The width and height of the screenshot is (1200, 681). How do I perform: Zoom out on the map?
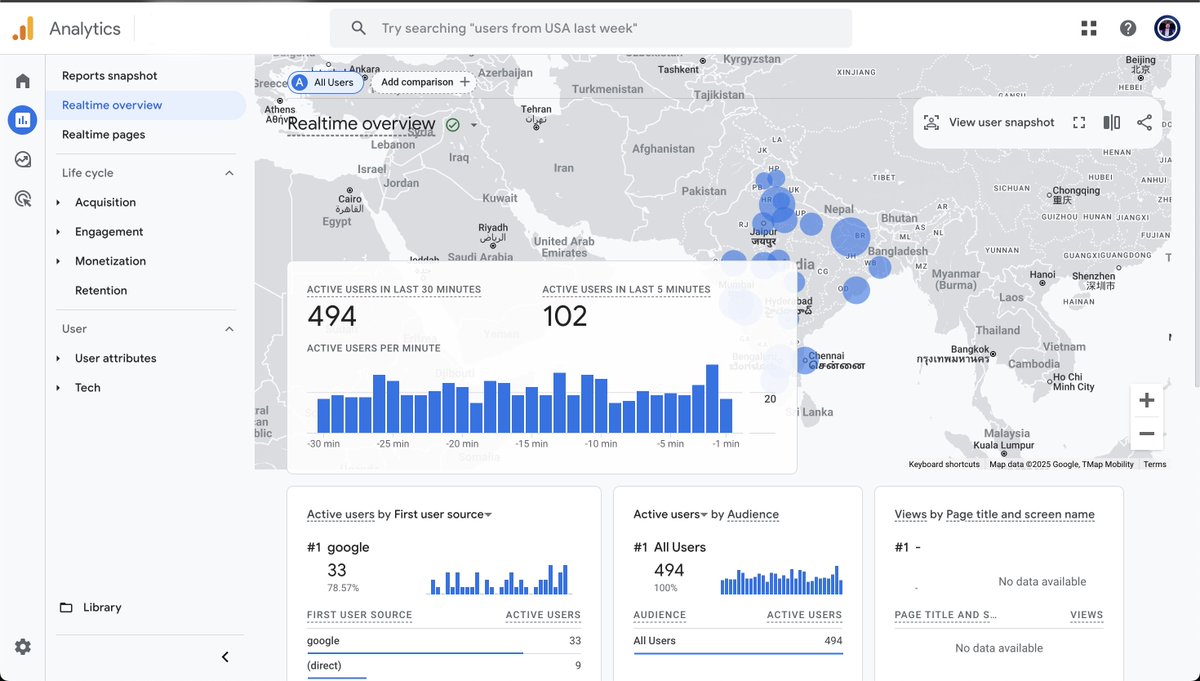point(1147,434)
